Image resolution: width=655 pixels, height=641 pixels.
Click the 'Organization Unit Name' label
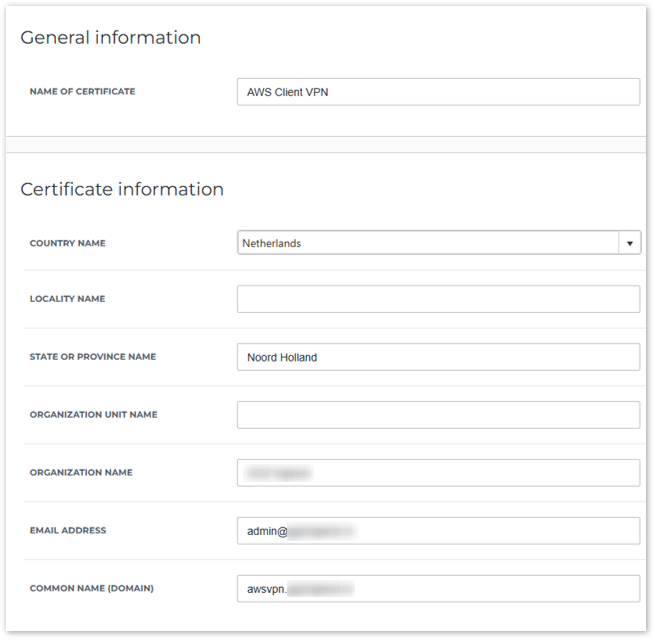pos(93,415)
